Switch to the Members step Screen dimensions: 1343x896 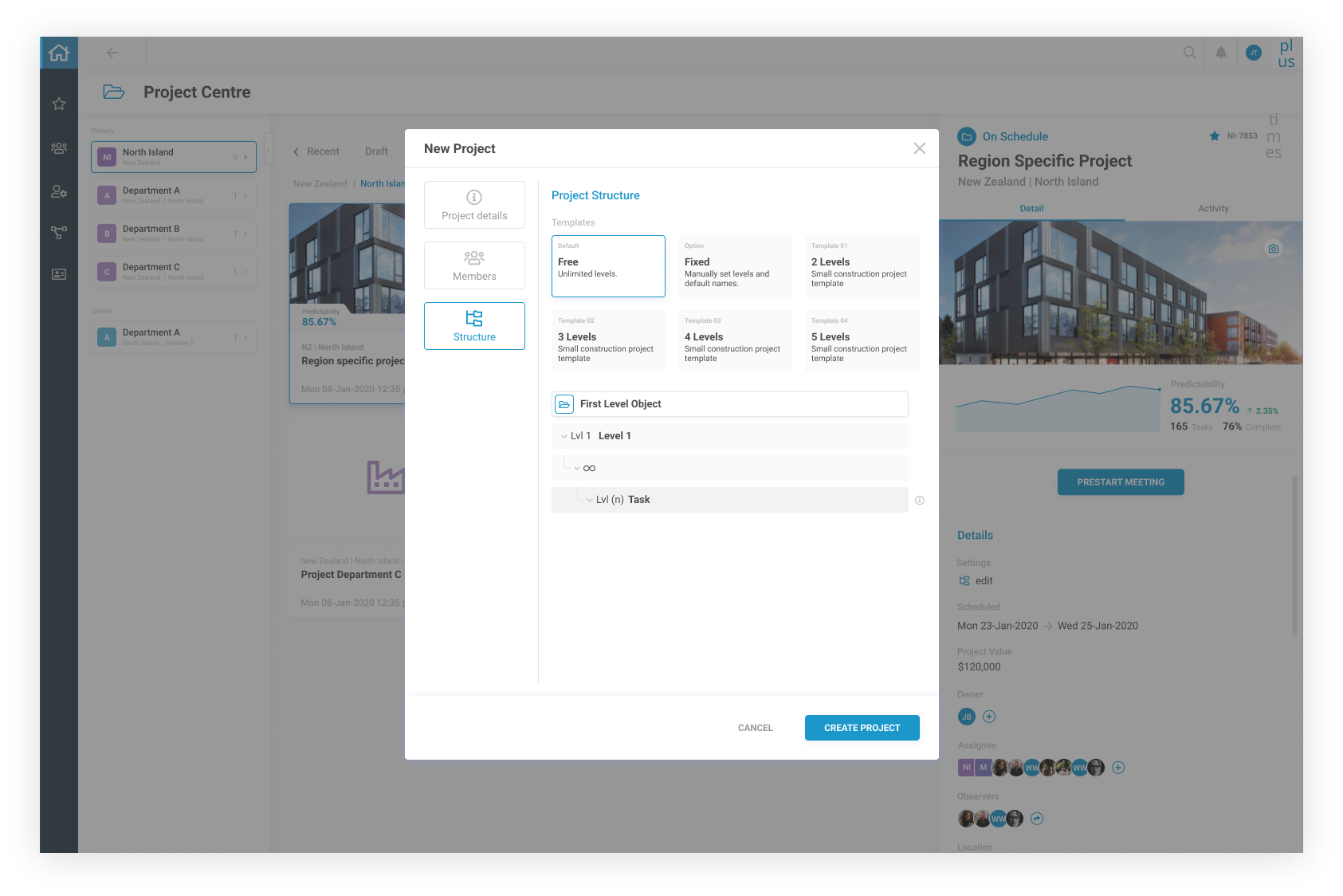(x=474, y=265)
